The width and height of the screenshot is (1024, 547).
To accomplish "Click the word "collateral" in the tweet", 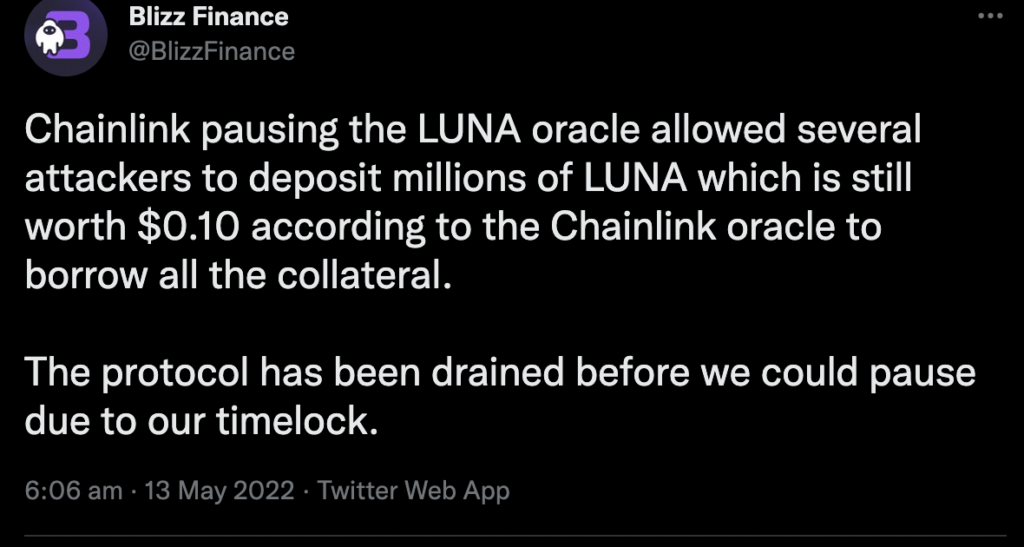I will click(x=360, y=275).
